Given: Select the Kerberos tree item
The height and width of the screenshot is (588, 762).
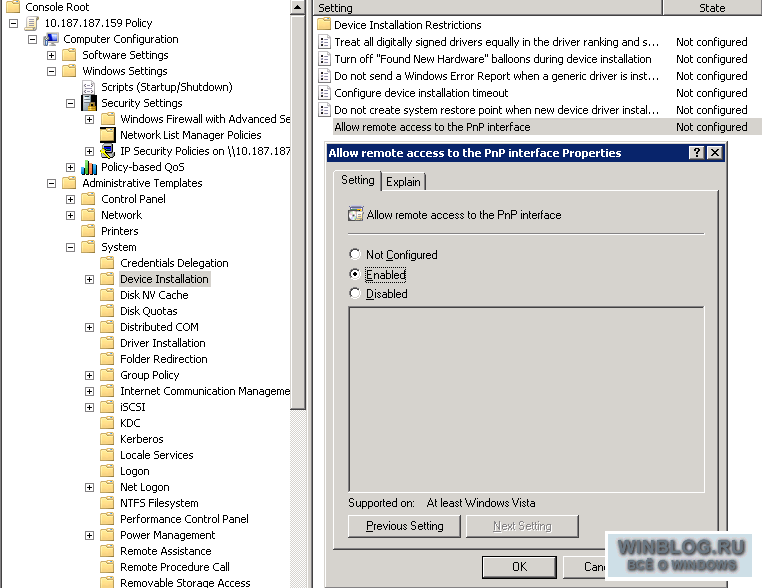Looking at the screenshot, I should point(141,439).
